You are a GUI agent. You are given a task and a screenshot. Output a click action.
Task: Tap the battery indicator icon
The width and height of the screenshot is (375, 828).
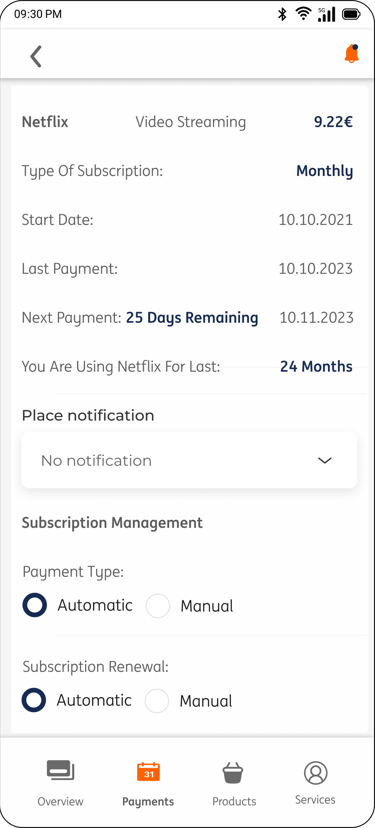[x=351, y=14]
